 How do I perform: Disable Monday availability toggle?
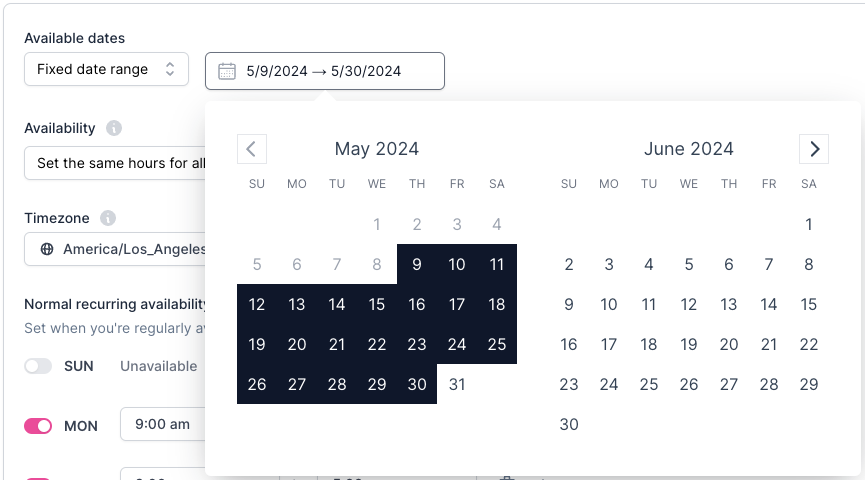pos(38,426)
